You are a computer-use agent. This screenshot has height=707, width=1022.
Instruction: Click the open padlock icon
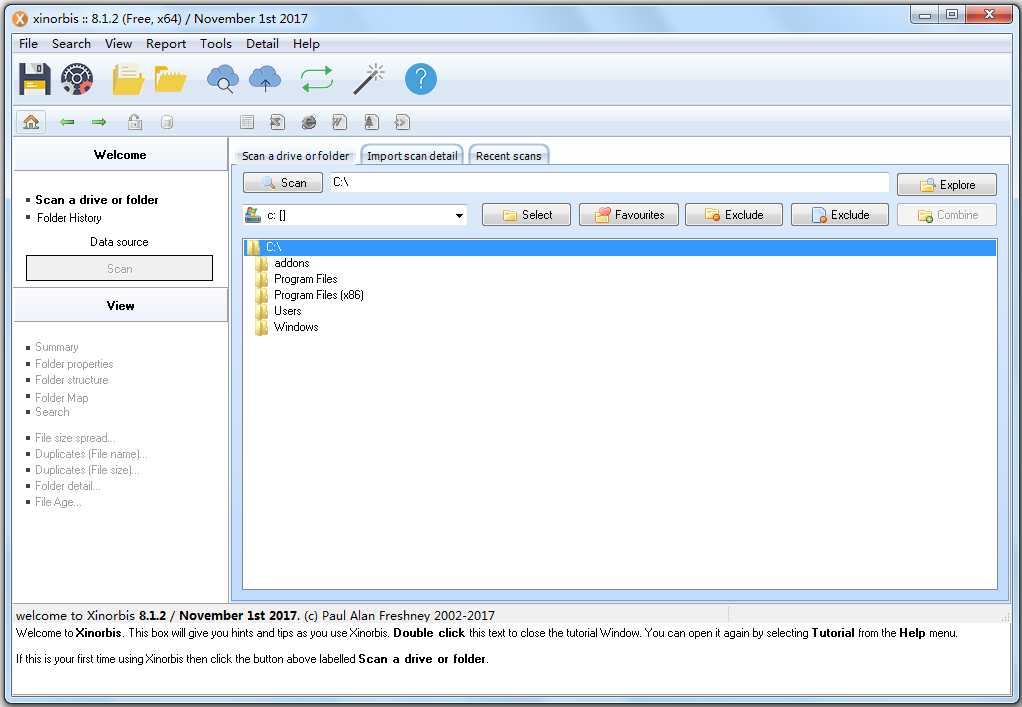(x=135, y=122)
